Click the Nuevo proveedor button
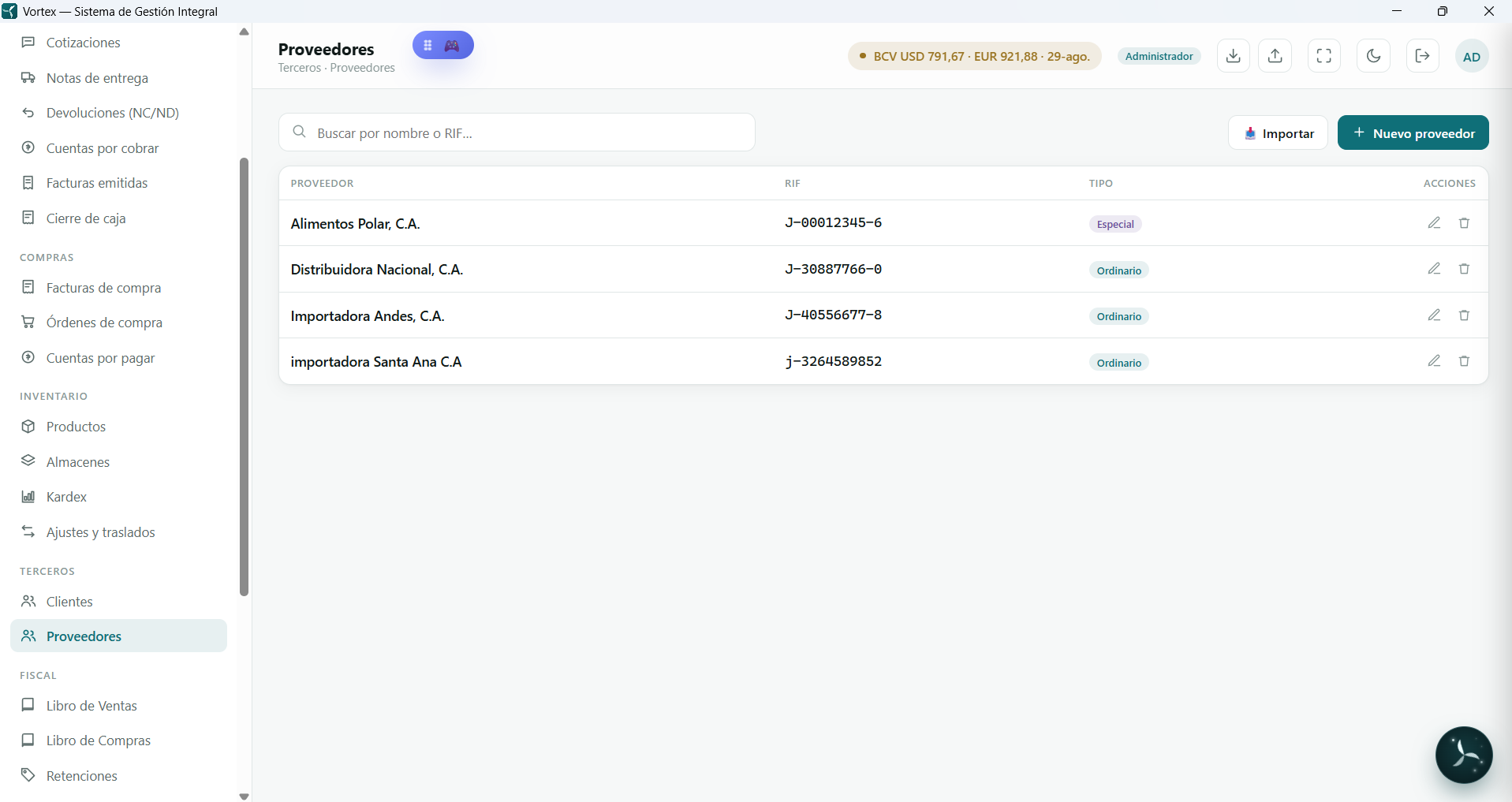This screenshot has height=802, width=1512. pyautogui.click(x=1413, y=132)
